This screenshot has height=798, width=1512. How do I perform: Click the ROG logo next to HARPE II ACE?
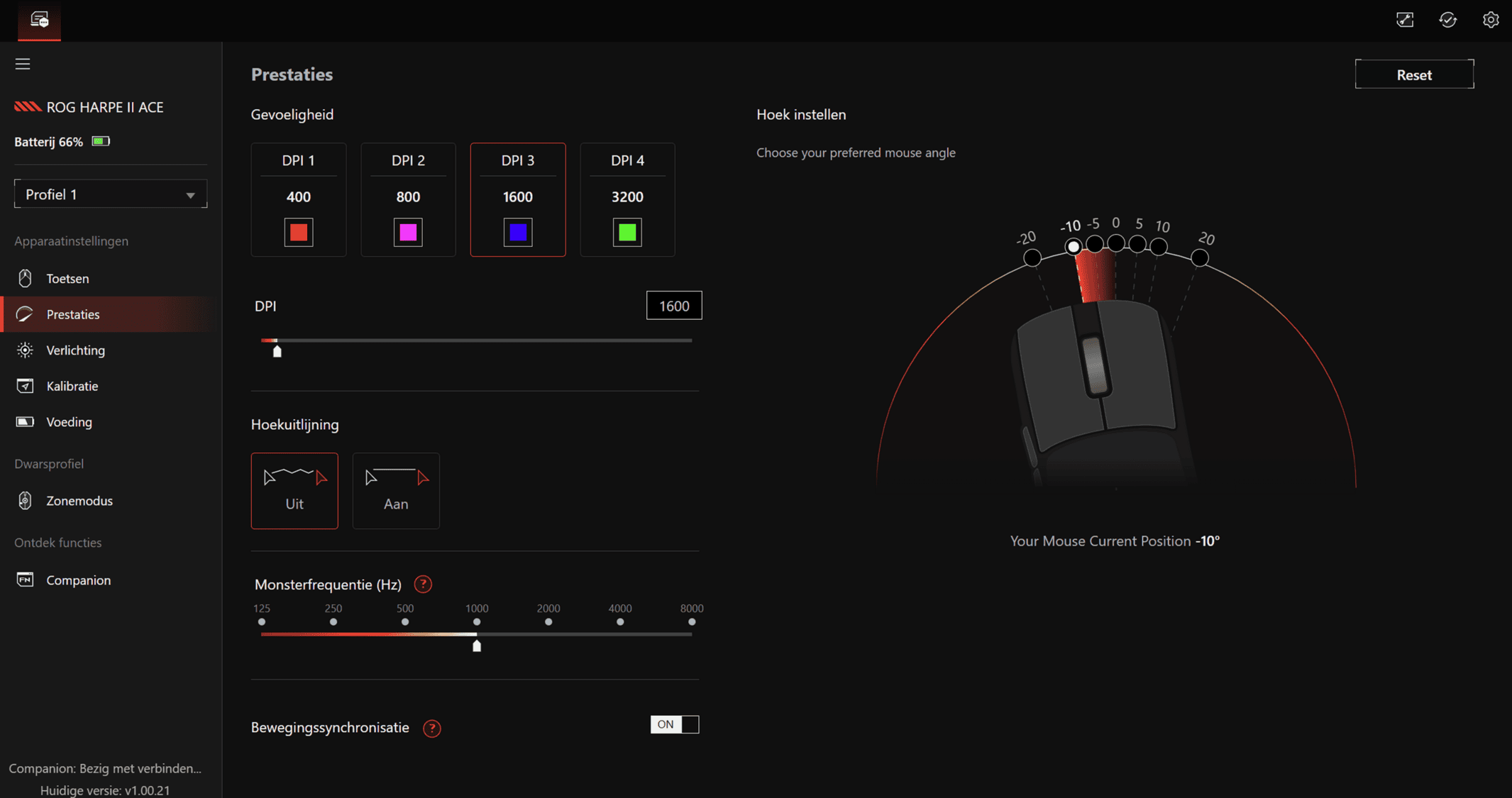[28, 106]
